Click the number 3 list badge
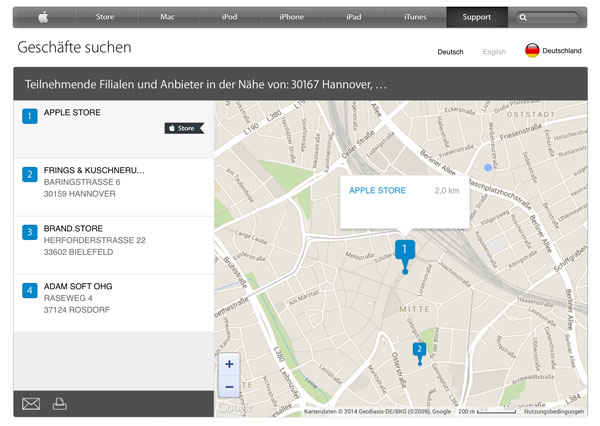Screen dimensions: 600x426 click(30, 232)
